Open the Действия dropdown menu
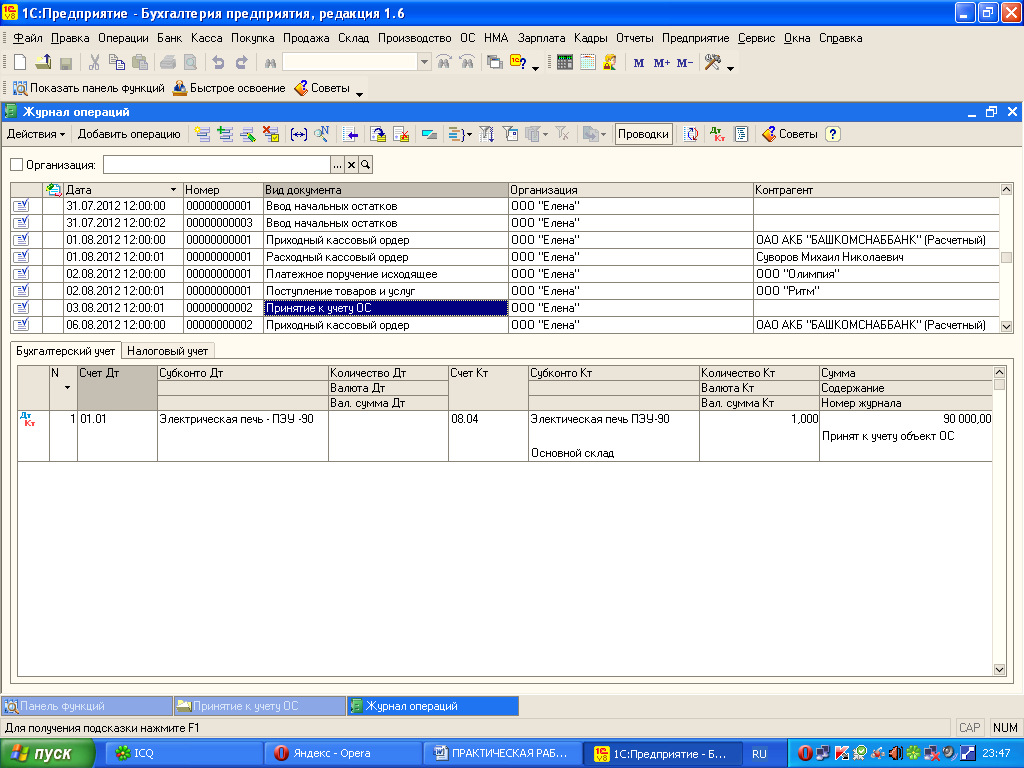The height and width of the screenshot is (768, 1024). point(36,135)
